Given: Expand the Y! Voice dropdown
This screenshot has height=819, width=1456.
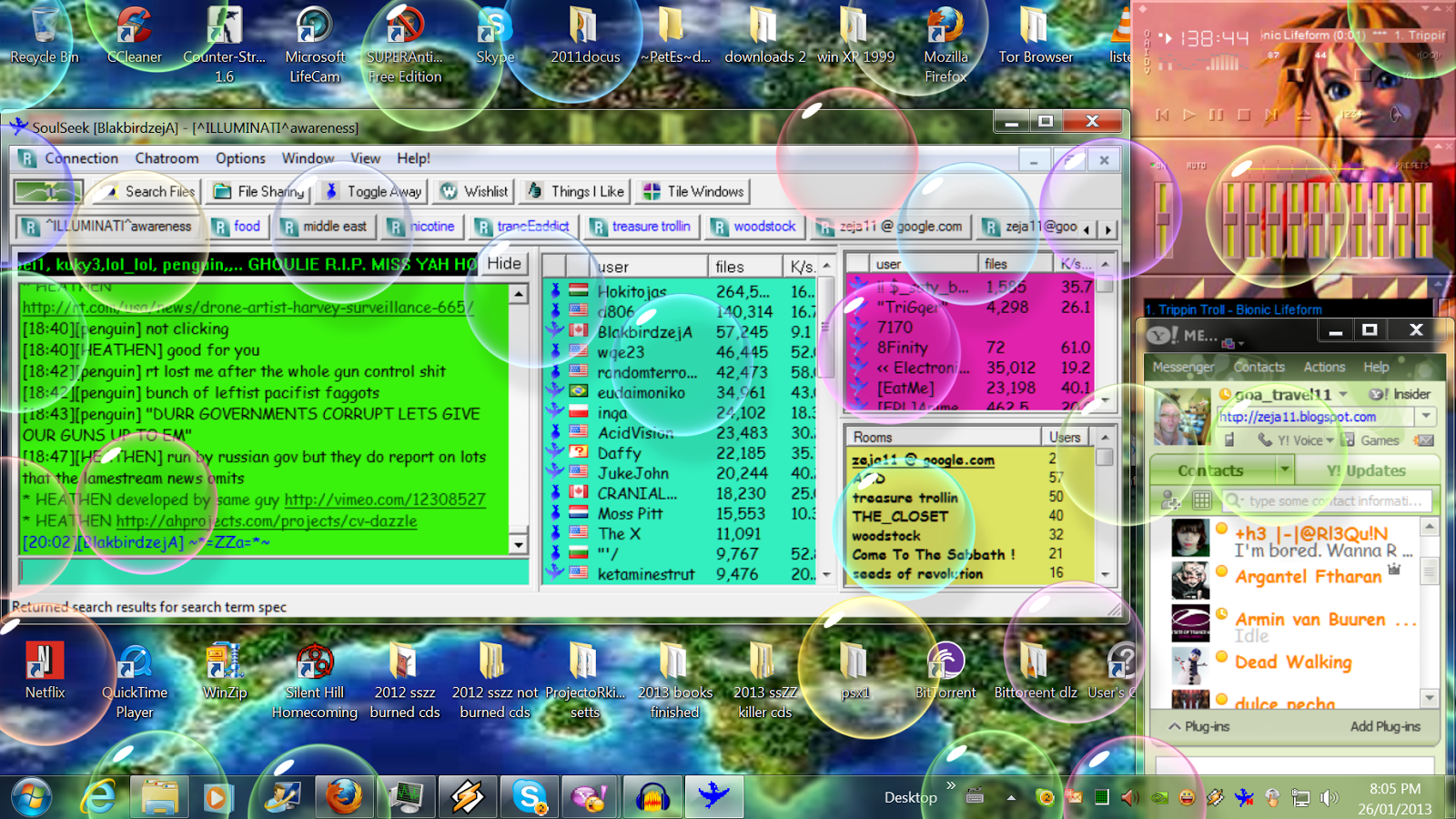Looking at the screenshot, I should pos(1330,440).
